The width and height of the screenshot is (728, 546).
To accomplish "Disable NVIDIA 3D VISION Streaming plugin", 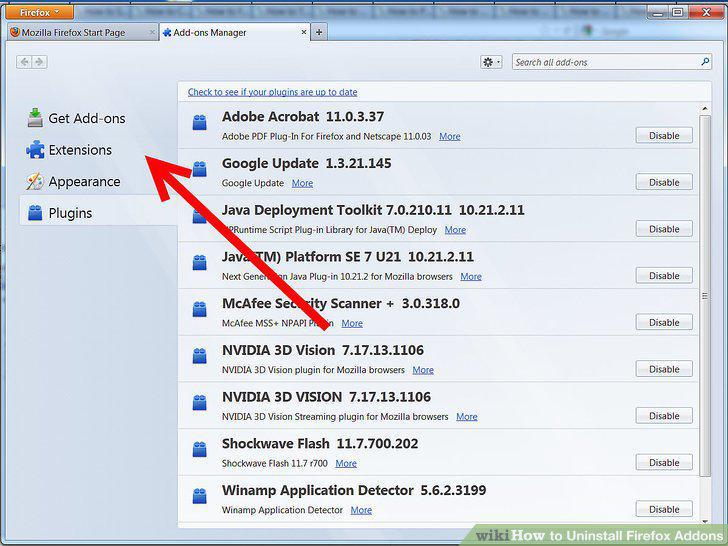I will click(x=664, y=416).
